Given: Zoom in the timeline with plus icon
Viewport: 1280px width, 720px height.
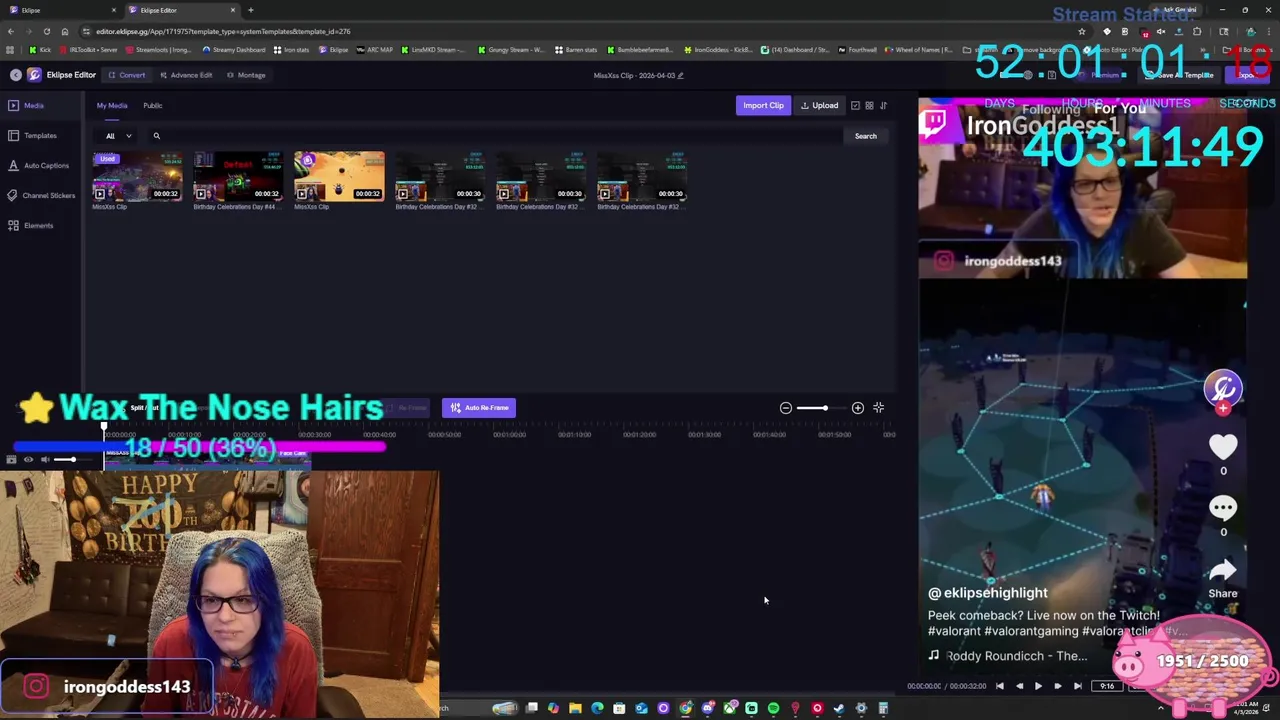Looking at the screenshot, I should click(x=858, y=408).
